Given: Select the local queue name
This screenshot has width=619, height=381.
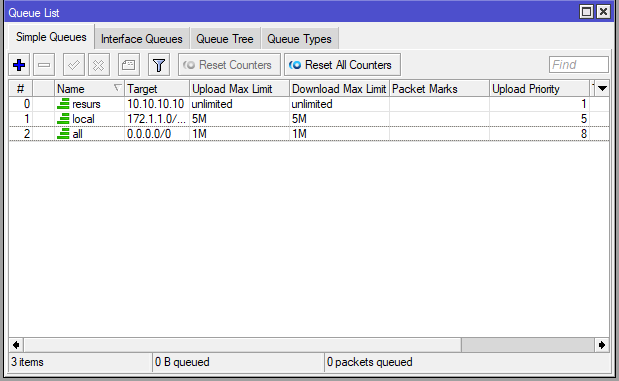Looking at the screenshot, I should tap(83, 119).
